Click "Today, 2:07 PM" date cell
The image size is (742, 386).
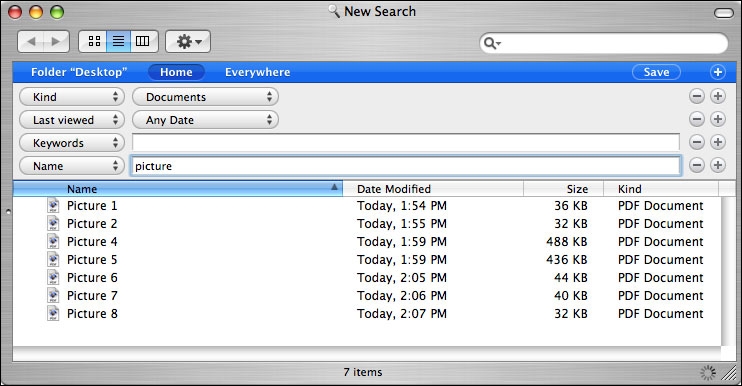(x=402, y=314)
